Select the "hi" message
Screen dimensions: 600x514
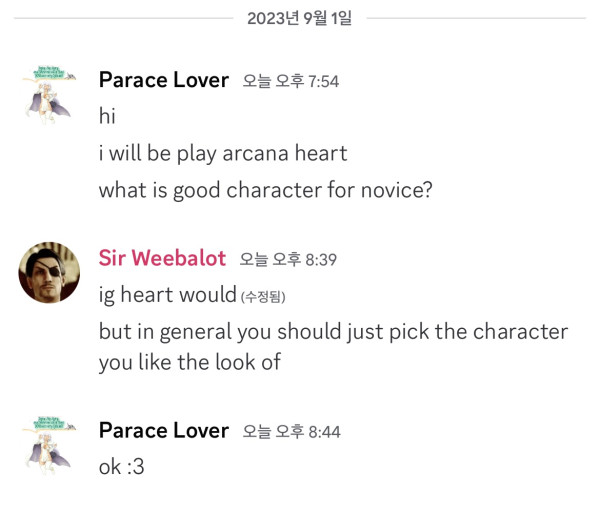click(107, 116)
